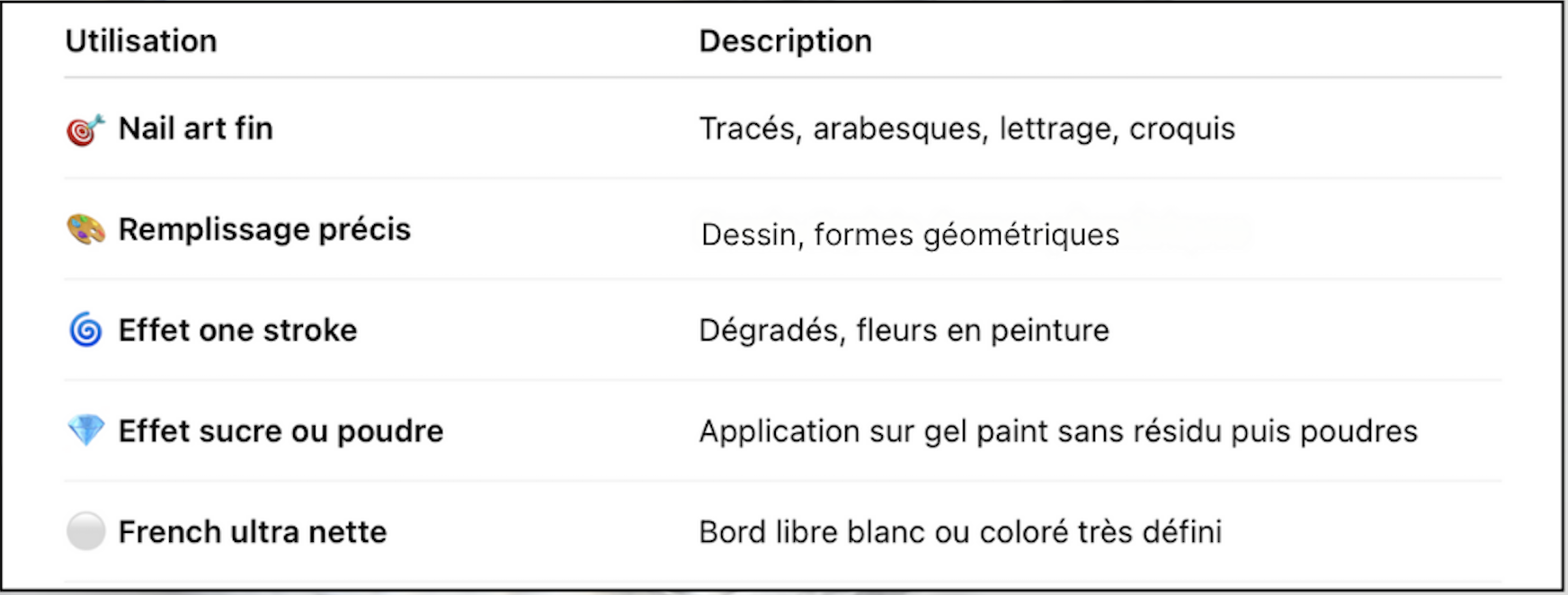Viewport: 1568px width, 595px height.
Task: Click the Tracés, arabesques, lettrage, croquis text
Action: coord(967,129)
